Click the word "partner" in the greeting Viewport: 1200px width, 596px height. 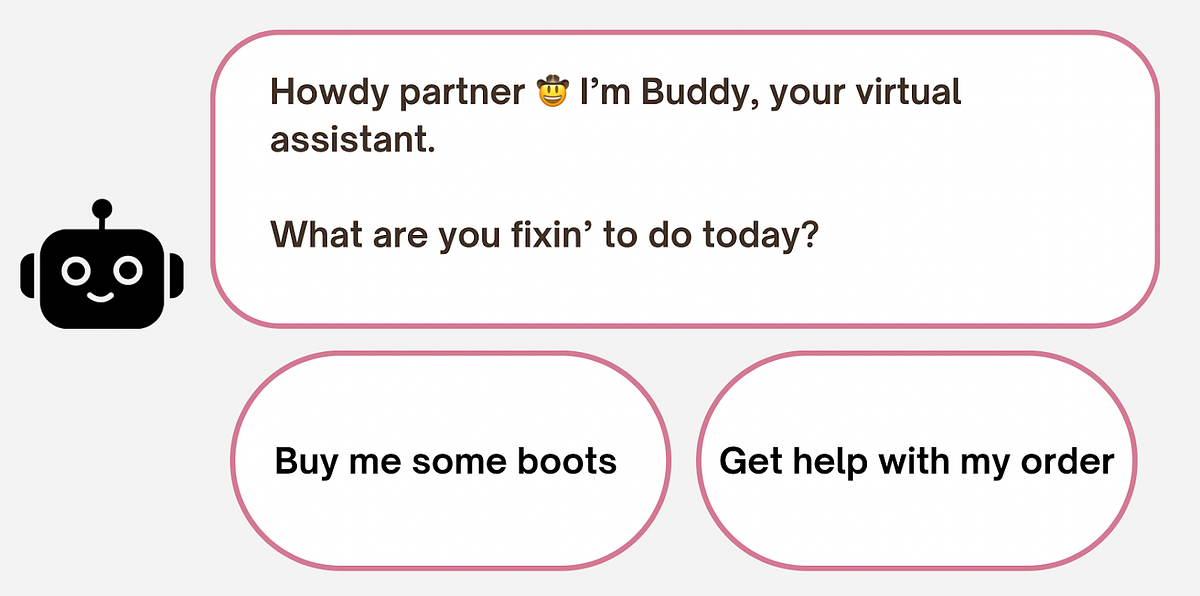[x=461, y=93]
